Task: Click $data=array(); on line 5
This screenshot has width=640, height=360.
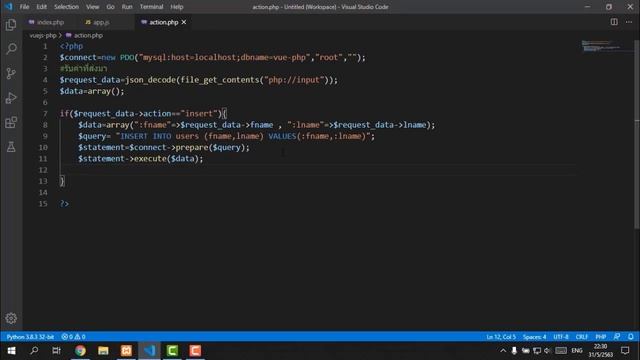Action: [x=92, y=91]
